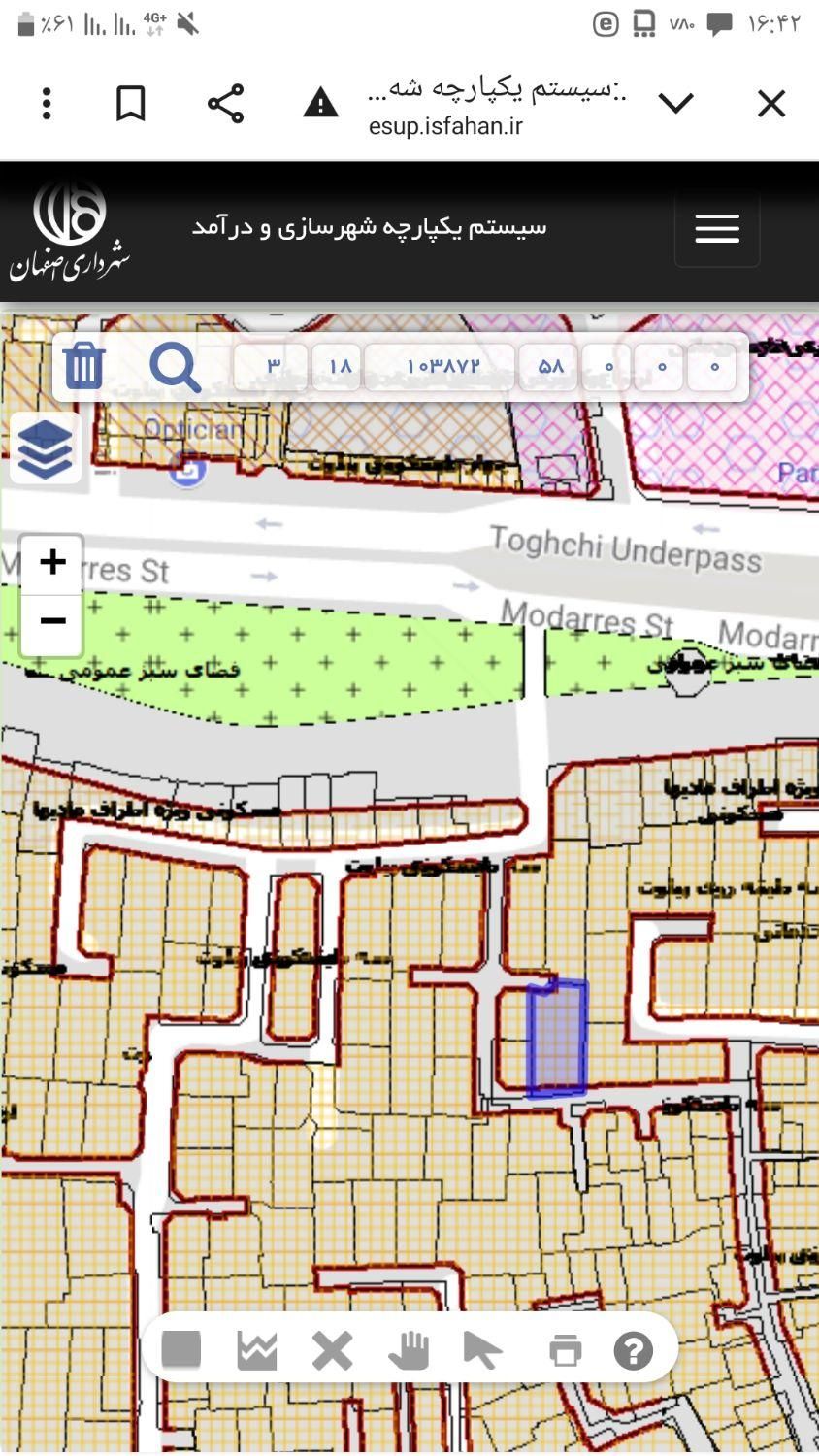Open the browser three-dot options menu

click(x=47, y=103)
